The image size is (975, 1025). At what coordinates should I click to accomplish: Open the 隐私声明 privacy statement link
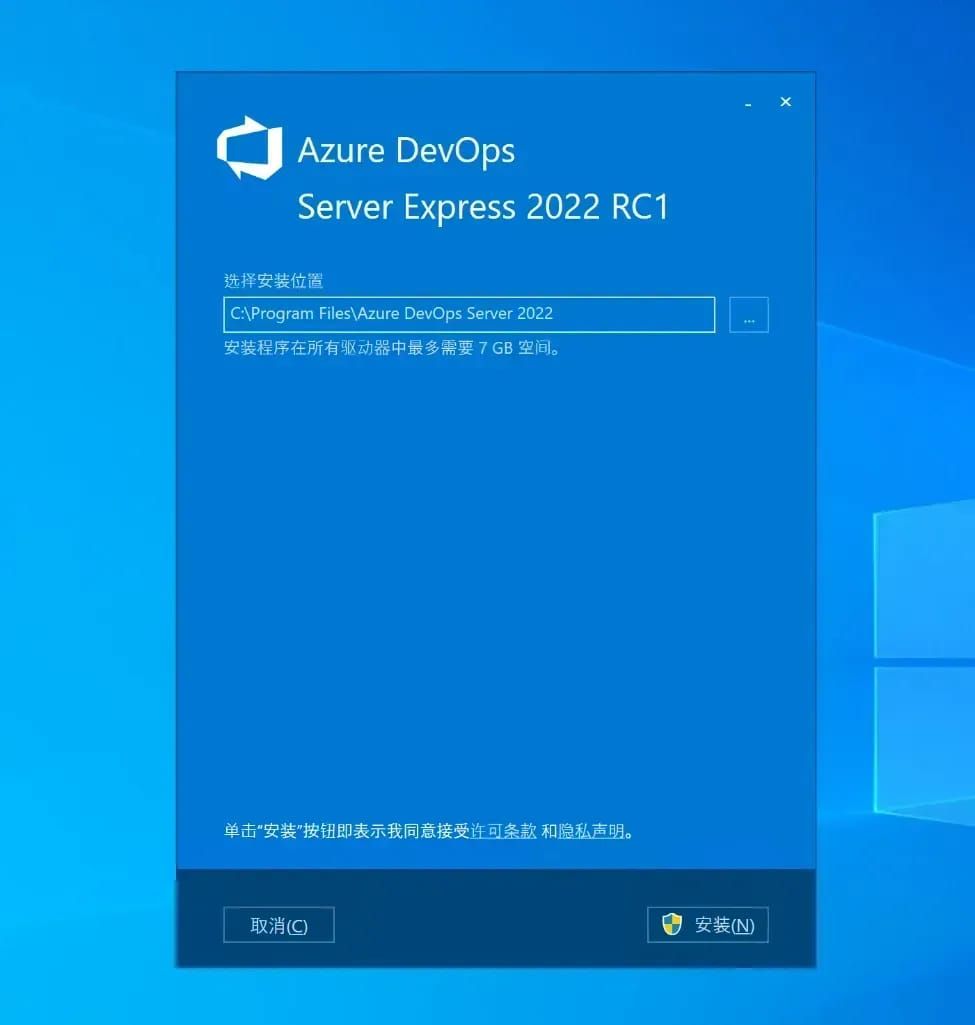pos(591,831)
